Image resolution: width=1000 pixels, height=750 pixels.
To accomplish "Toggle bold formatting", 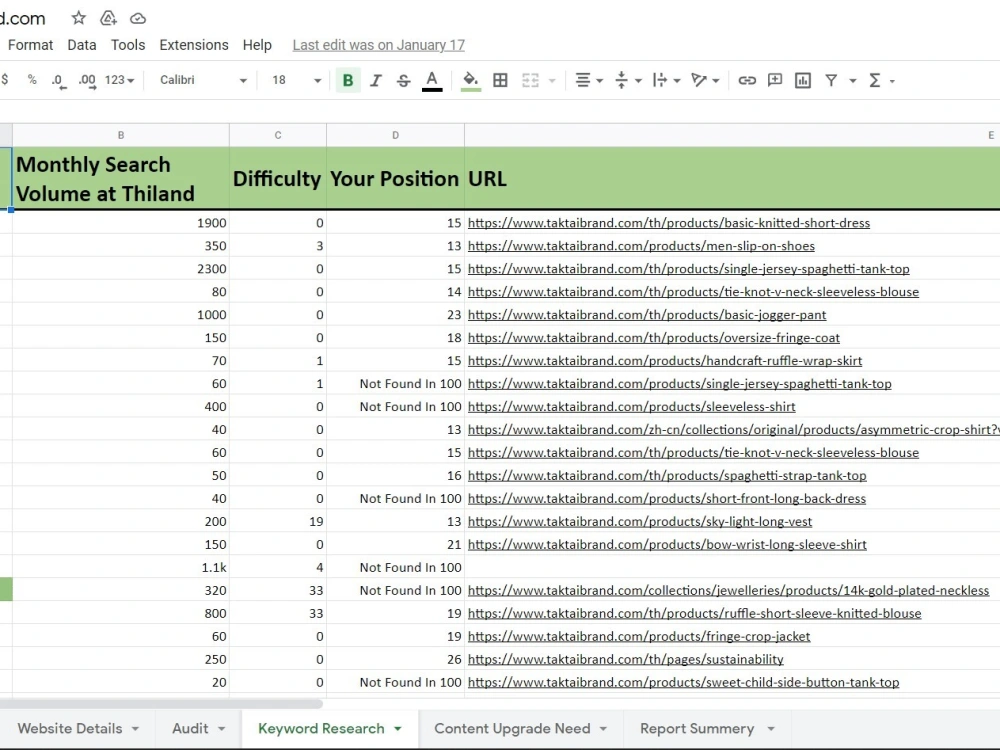I will point(348,80).
